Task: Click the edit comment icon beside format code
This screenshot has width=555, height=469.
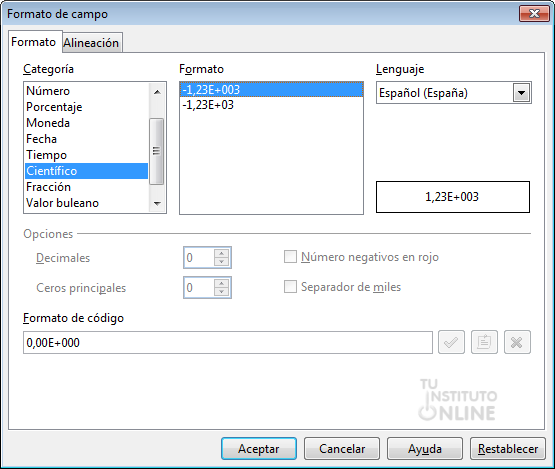Action: (x=484, y=342)
